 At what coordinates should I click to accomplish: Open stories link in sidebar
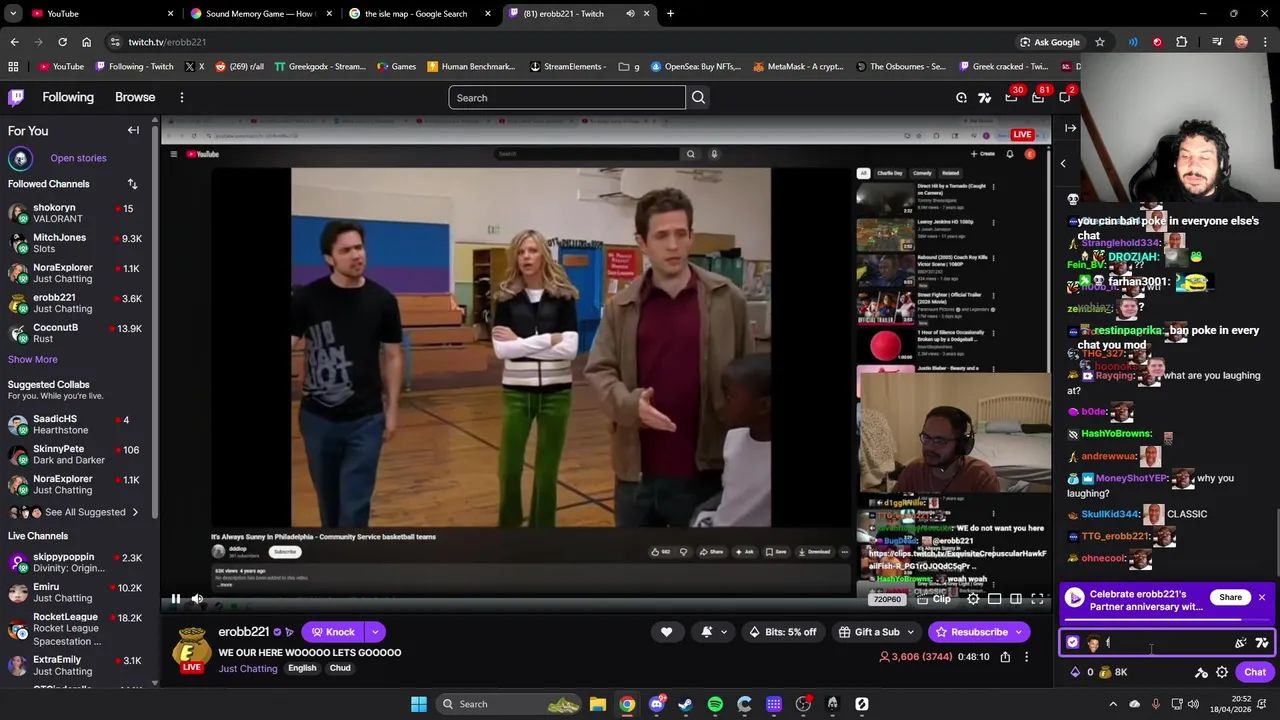pos(78,158)
